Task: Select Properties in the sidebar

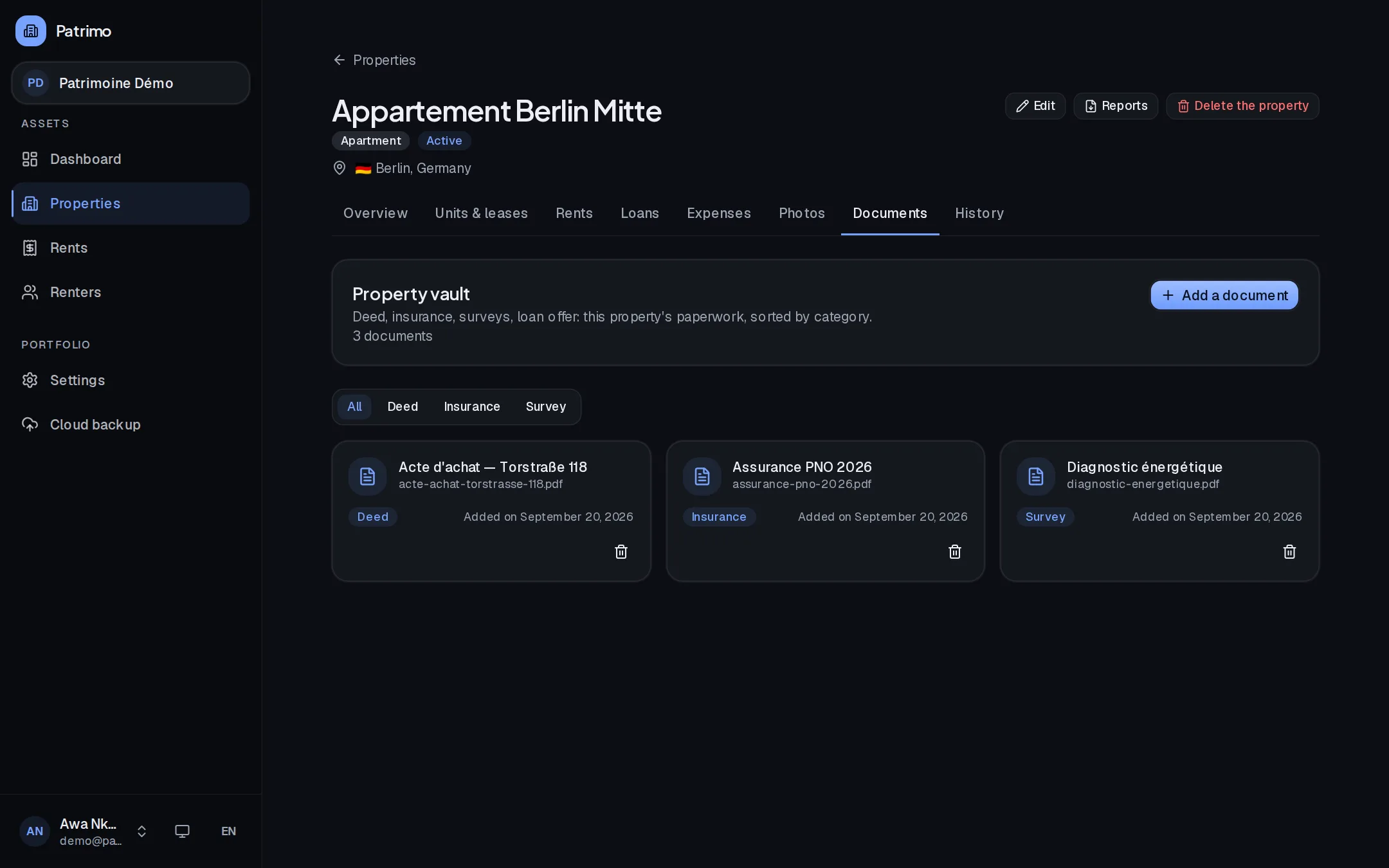Action: coord(131,203)
